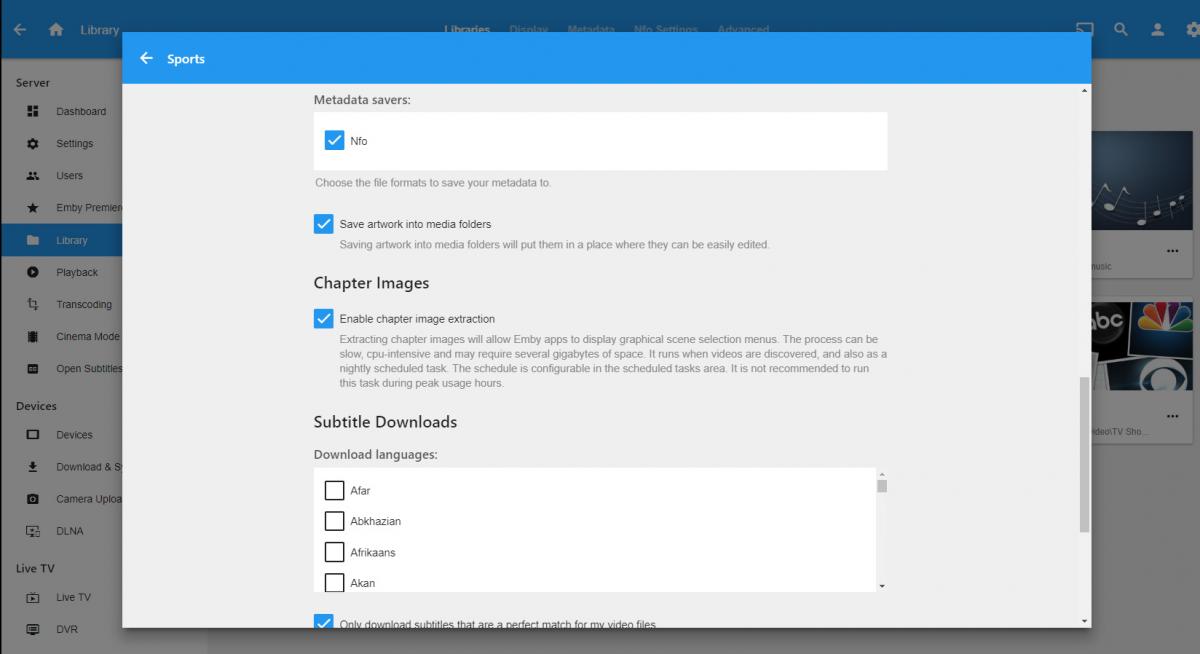The height and width of the screenshot is (654, 1200).
Task: Click the Devices icon in sidebar
Action: (x=33, y=435)
